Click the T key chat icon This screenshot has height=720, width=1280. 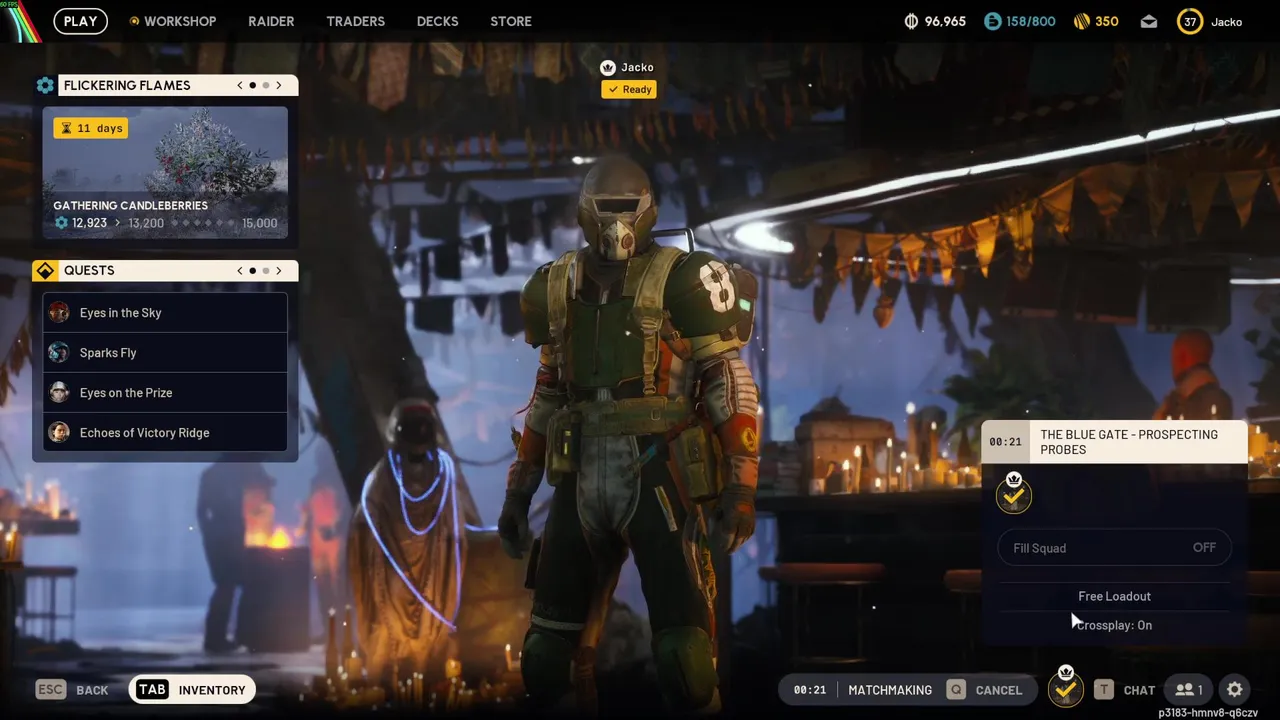pyautogui.click(x=1104, y=689)
